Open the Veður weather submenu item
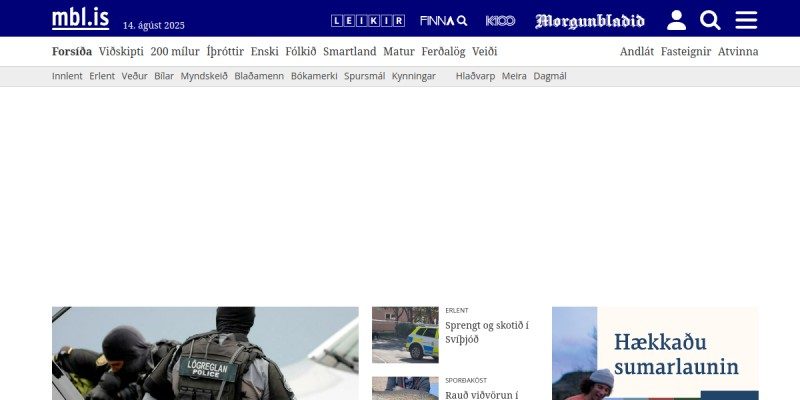Image resolution: width=800 pixels, height=400 pixels. point(134,76)
